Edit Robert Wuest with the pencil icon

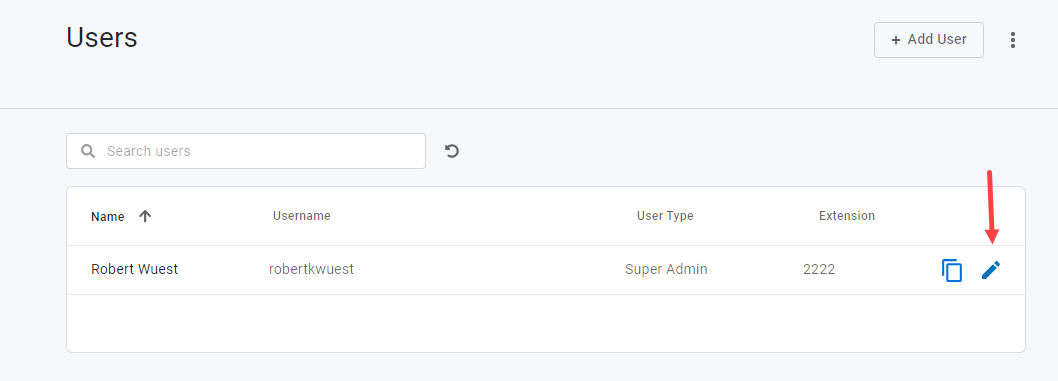[x=991, y=270]
